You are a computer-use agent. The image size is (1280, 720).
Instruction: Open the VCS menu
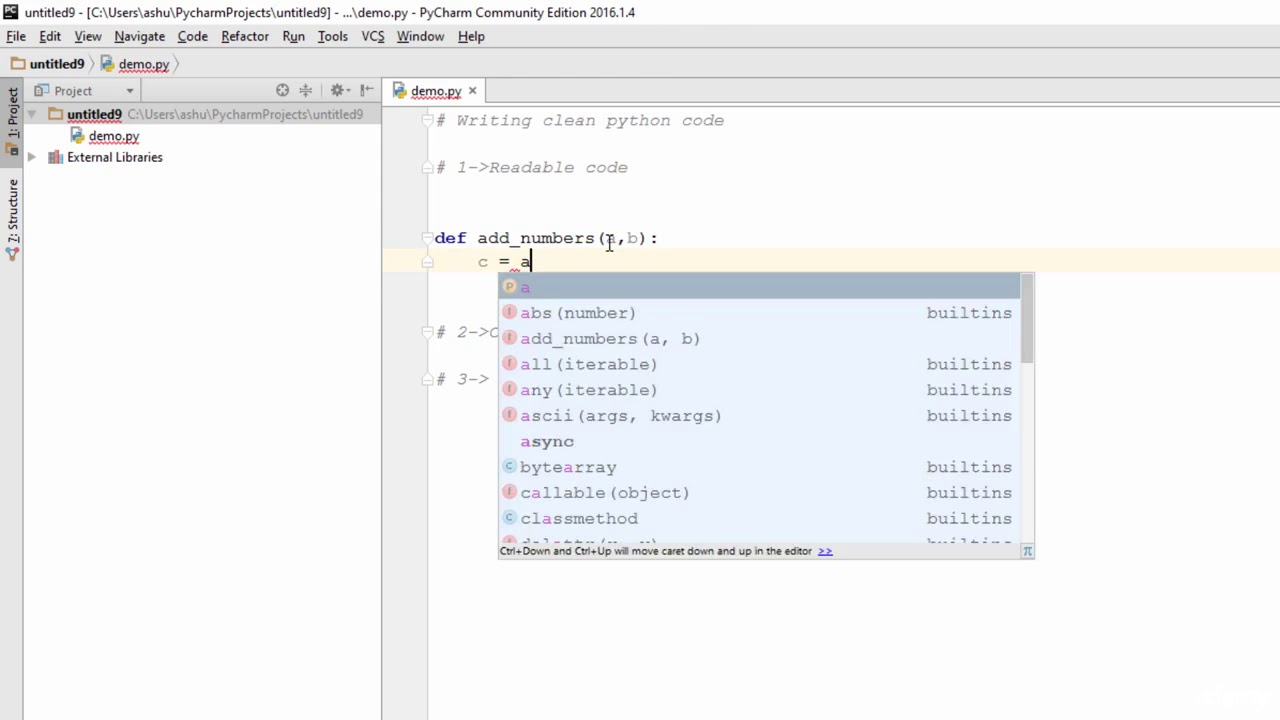373,36
